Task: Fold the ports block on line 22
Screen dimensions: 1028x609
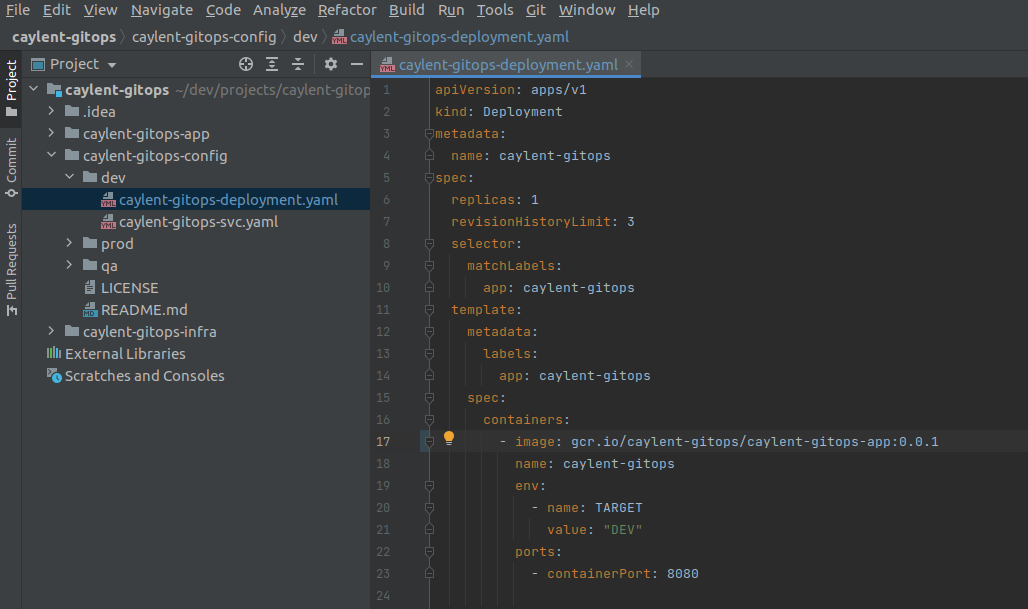Action: tap(429, 552)
